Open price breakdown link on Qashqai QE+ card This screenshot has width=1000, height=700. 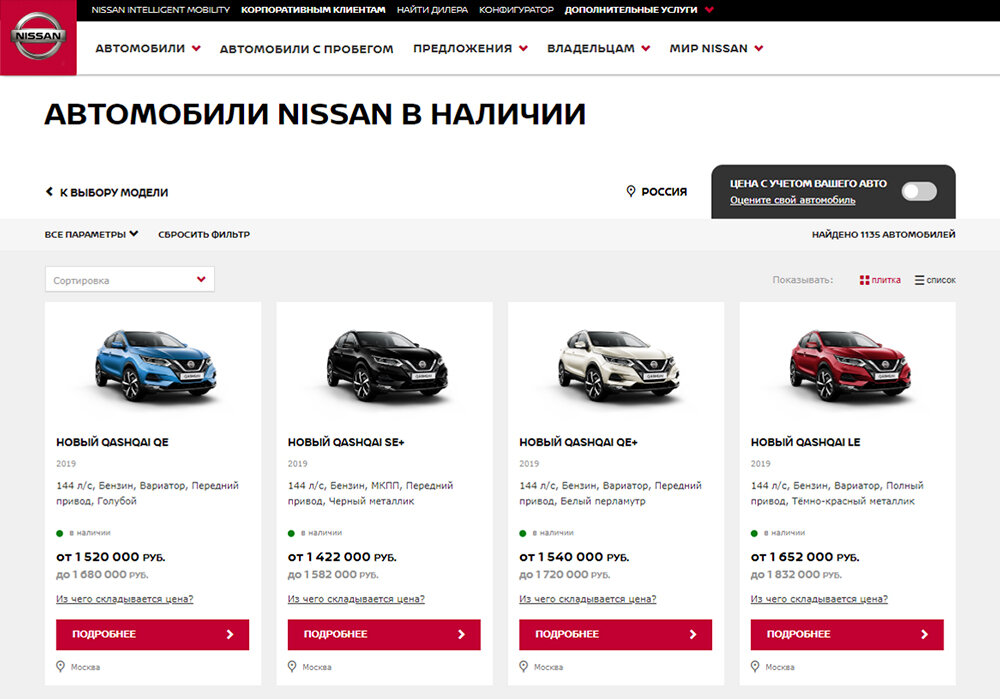(x=587, y=599)
